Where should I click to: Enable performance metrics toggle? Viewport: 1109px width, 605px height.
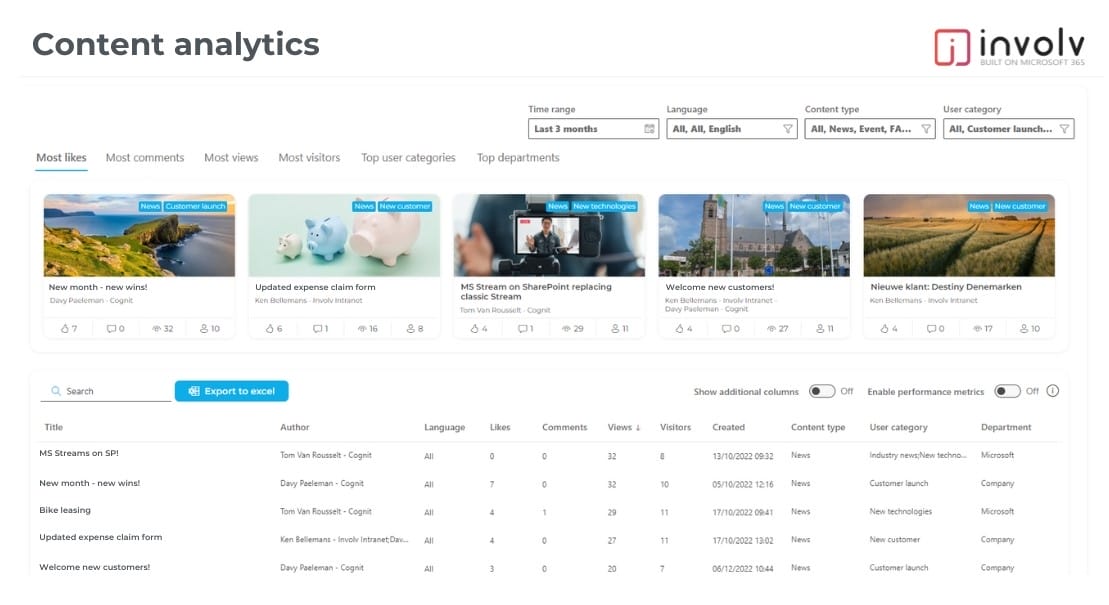[1007, 391]
